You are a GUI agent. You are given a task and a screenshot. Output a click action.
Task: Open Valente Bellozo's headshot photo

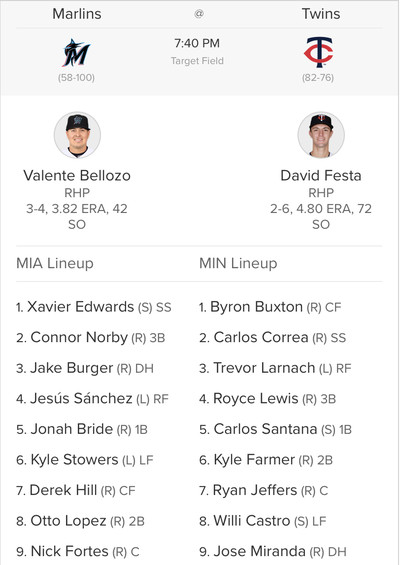(77, 135)
